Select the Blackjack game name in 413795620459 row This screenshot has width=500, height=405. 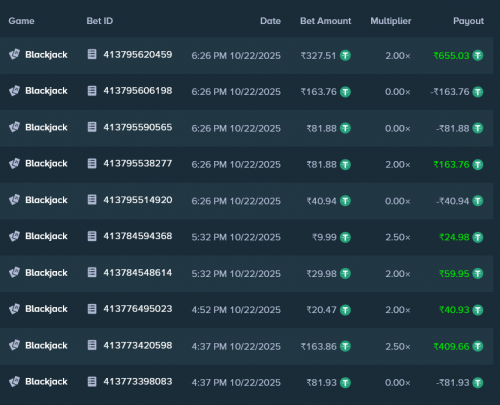point(46,55)
